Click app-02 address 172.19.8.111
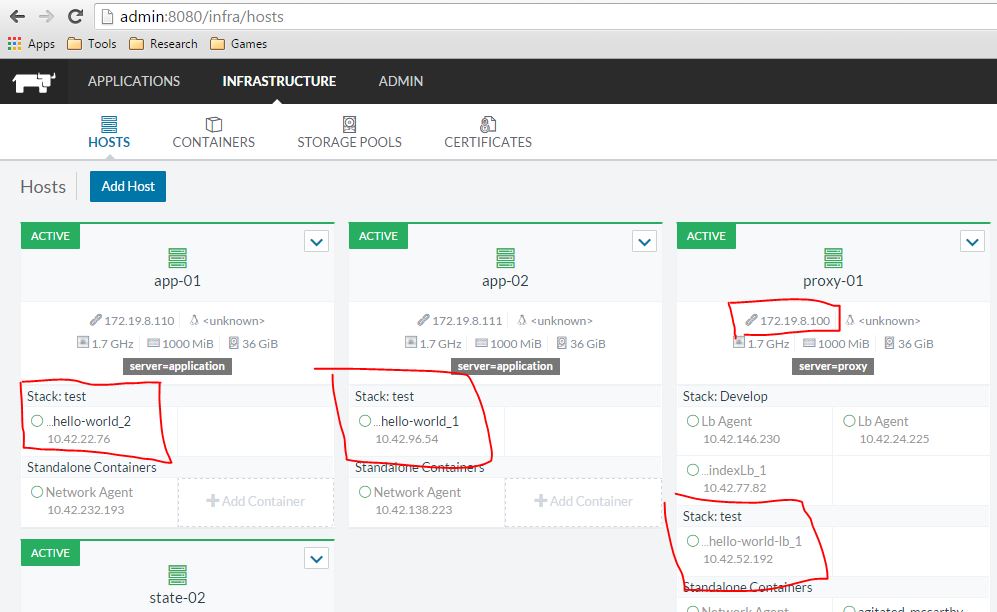The image size is (997, 612). (x=467, y=321)
